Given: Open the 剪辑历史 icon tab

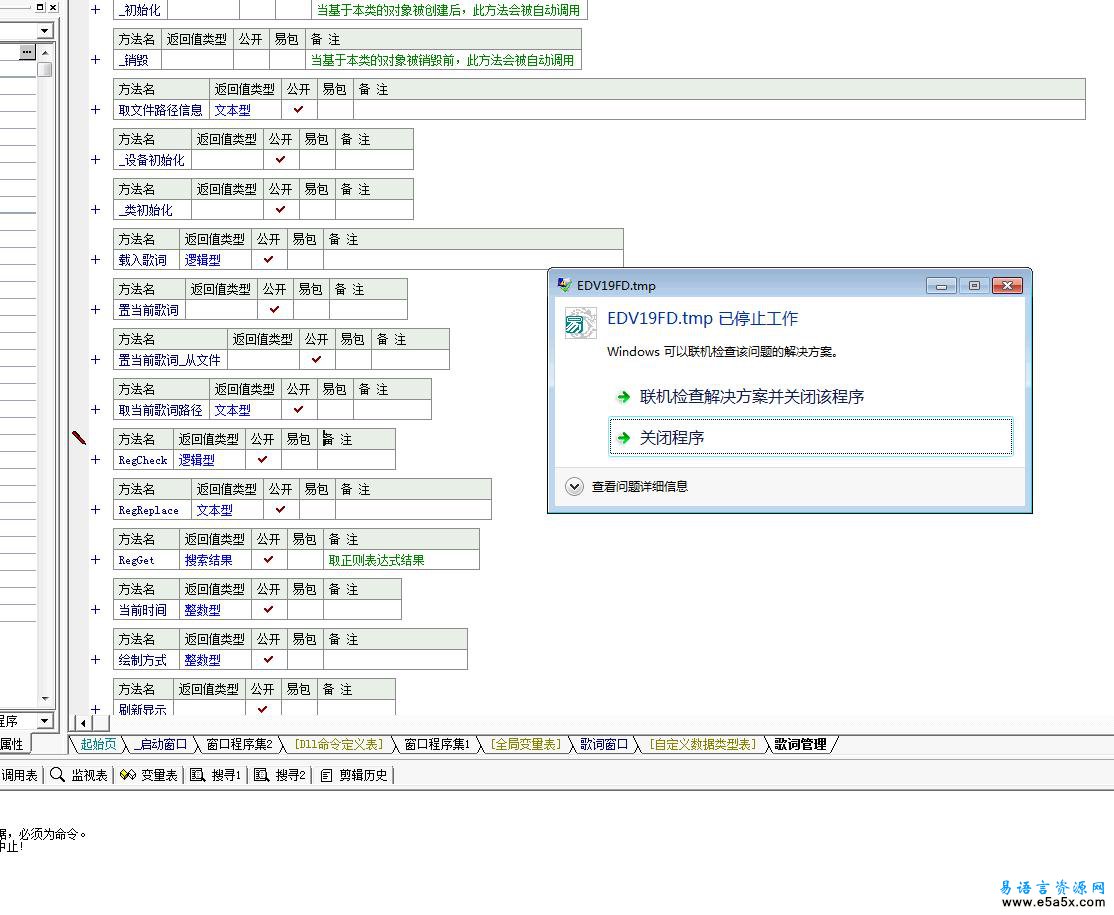Looking at the screenshot, I should pyautogui.click(x=326, y=775).
